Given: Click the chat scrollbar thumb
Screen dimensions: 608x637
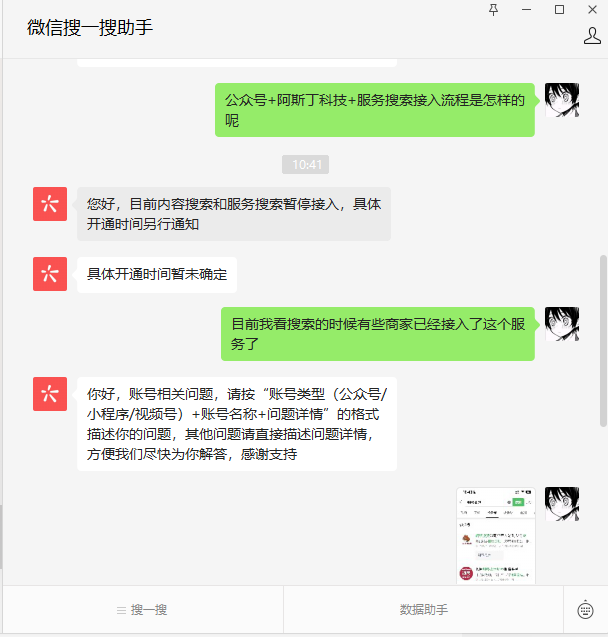Looking at the screenshot, I should [x=603, y=340].
